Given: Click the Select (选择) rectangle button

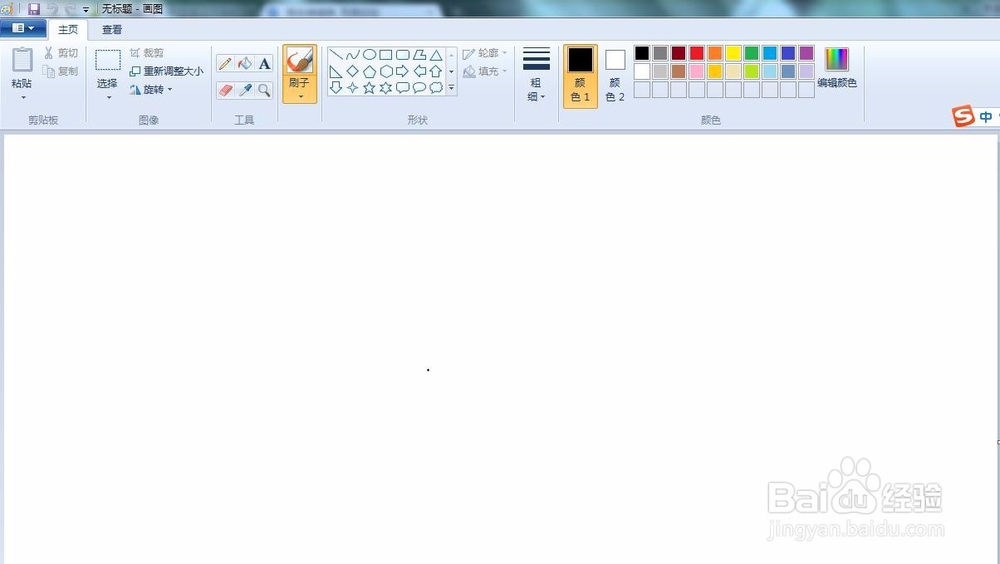Looking at the screenshot, I should click(x=108, y=68).
